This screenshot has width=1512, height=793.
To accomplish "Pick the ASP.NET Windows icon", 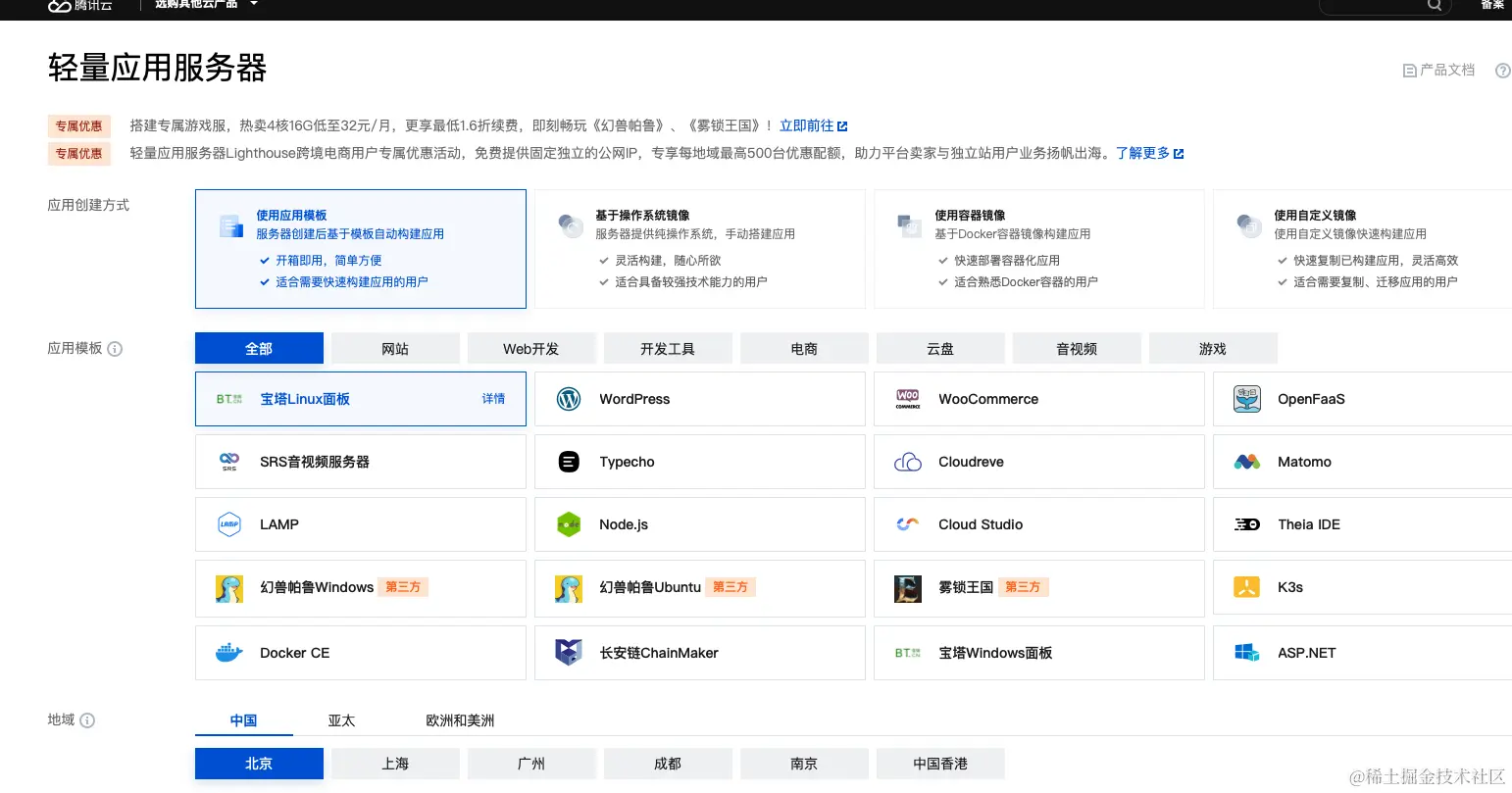I will (x=1247, y=653).
